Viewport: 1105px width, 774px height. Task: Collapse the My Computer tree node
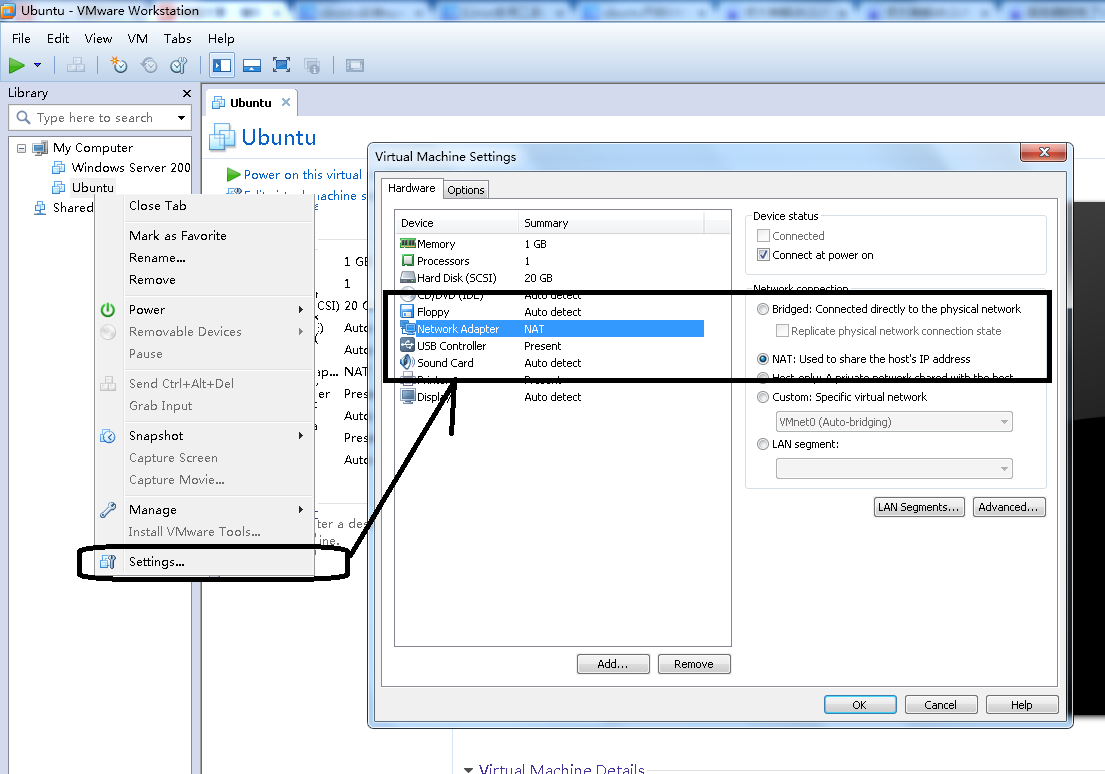pyautogui.click(x=21, y=148)
